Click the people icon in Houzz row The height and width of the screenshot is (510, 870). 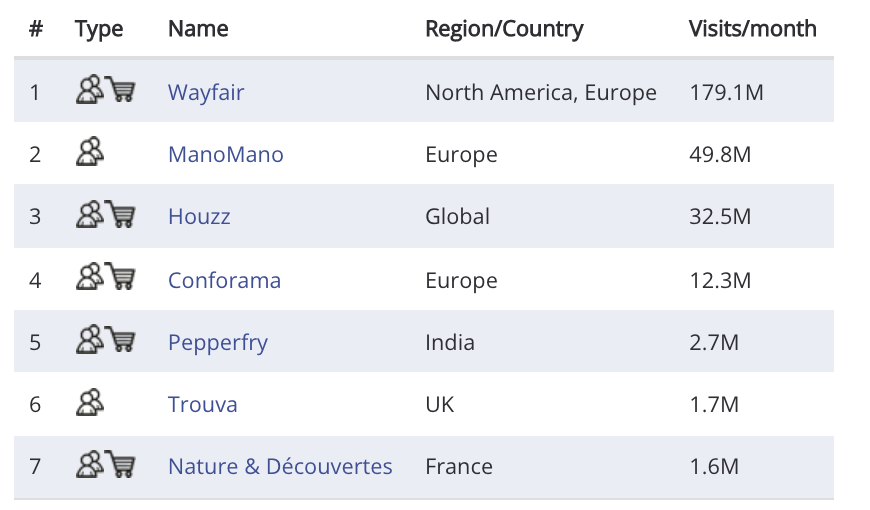90,214
